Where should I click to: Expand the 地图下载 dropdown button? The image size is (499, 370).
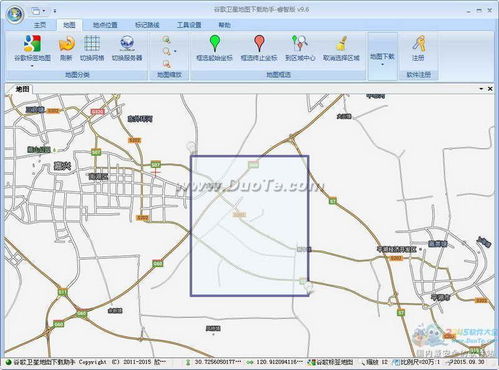click(x=382, y=56)
